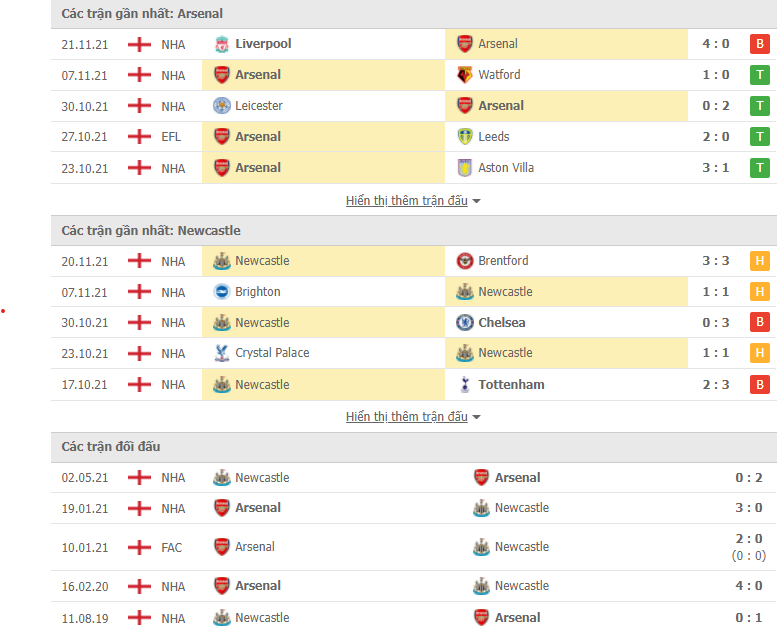This screenshot has height=632, width=777.
Task: Click the Brighton club crest icon
Action: tap(222, 291)
